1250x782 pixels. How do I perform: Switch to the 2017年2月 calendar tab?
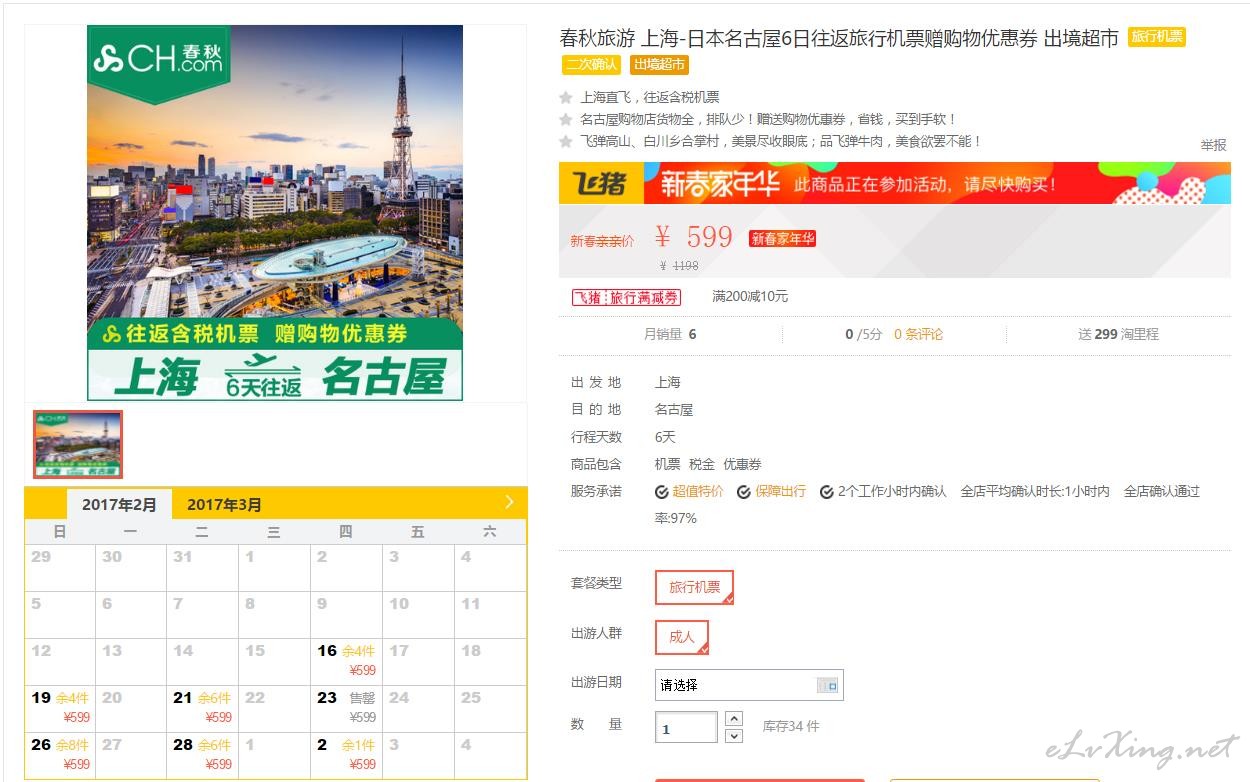120,505
